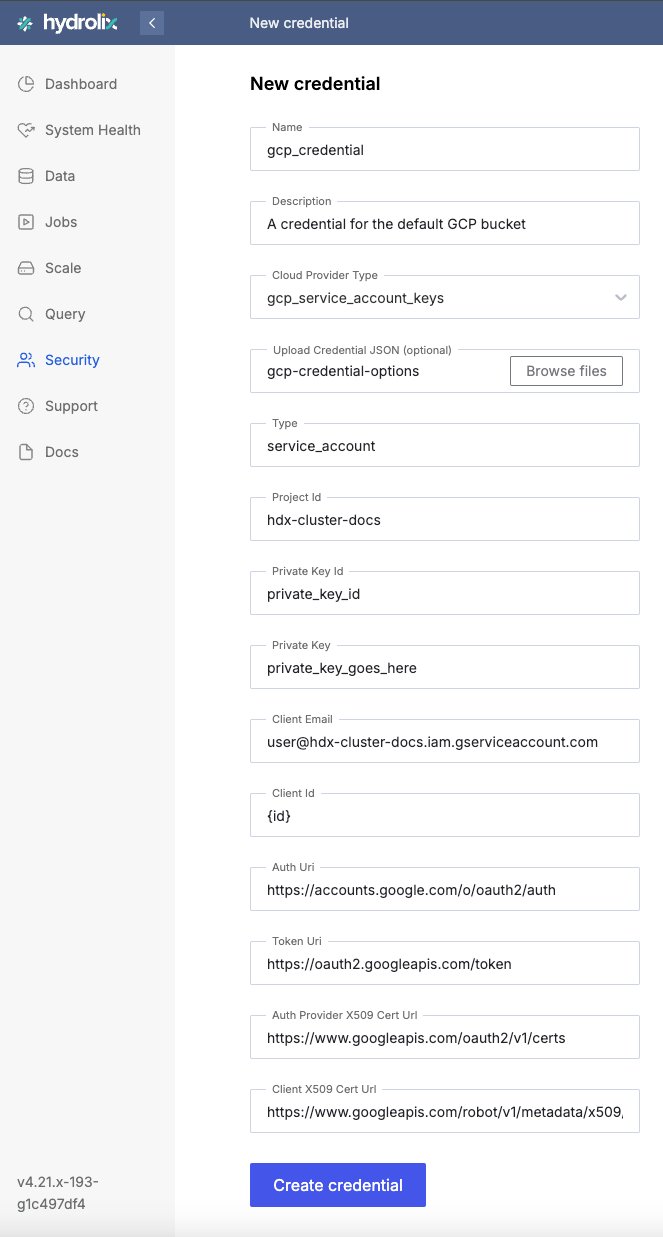Open Security via the users icon
663x1237 pixels.
(29, 360)
